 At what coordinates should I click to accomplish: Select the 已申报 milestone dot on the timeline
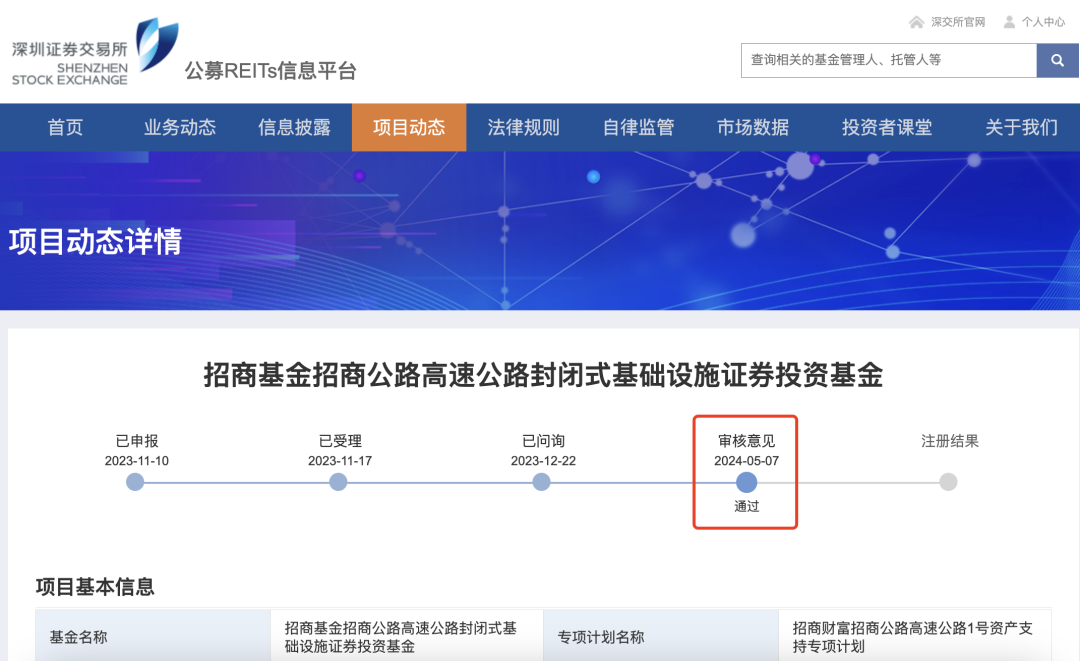point(135,482)
